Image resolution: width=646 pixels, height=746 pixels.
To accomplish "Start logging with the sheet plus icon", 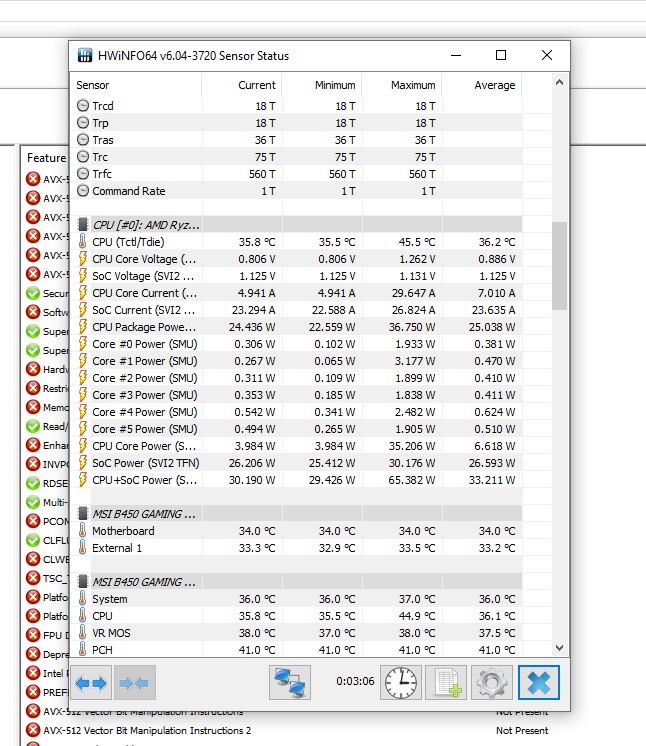I will pos(446,683).
